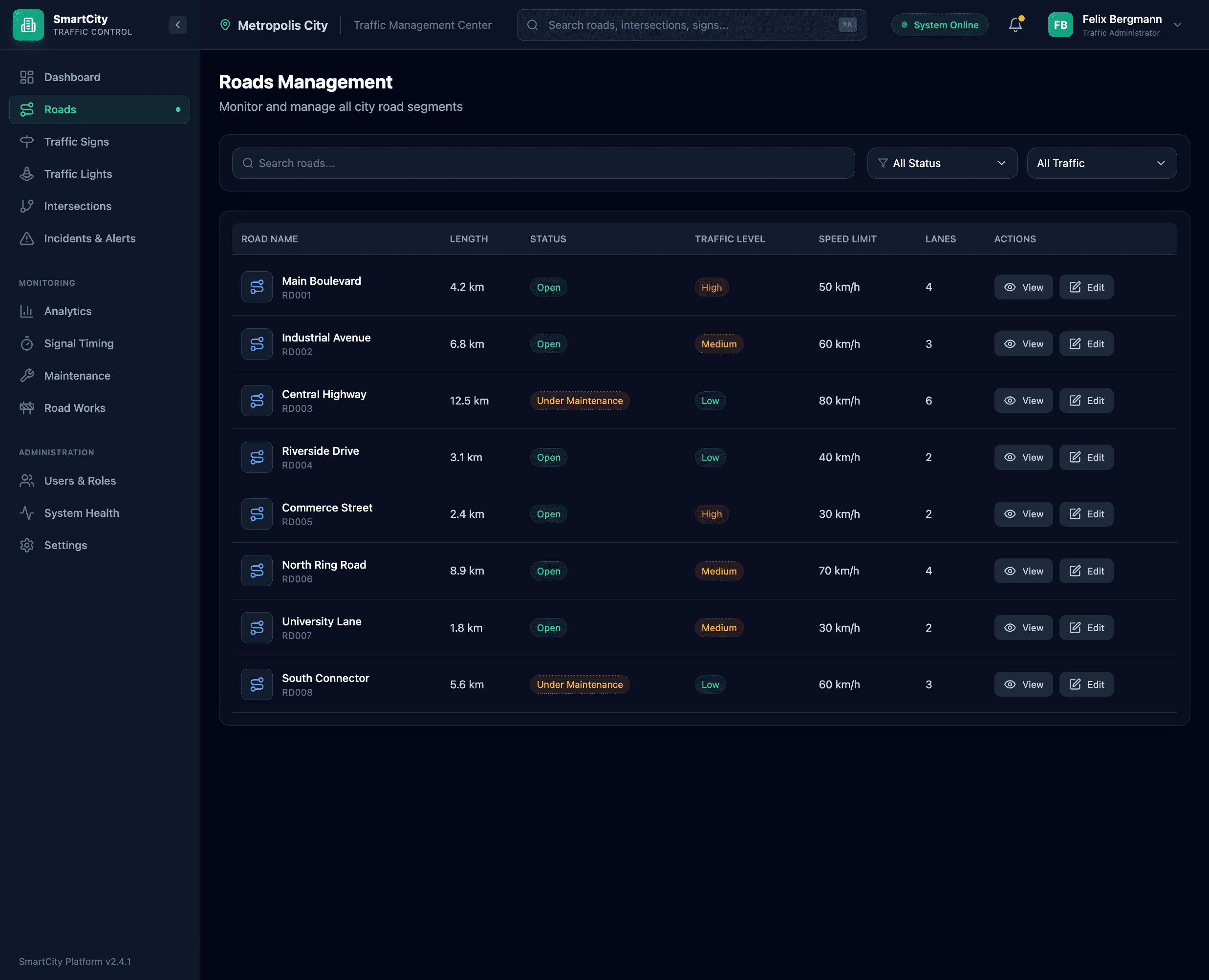1209x980 pixels.
Task: Click the Central Highway road icon
Action: (x=257, y=400)
